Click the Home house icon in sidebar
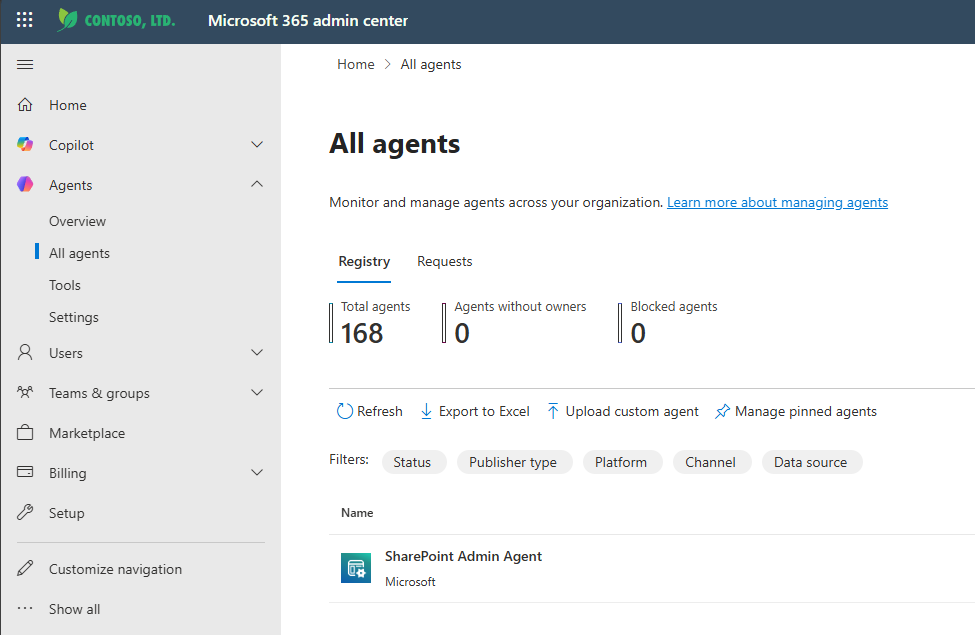 click(25, 104)
